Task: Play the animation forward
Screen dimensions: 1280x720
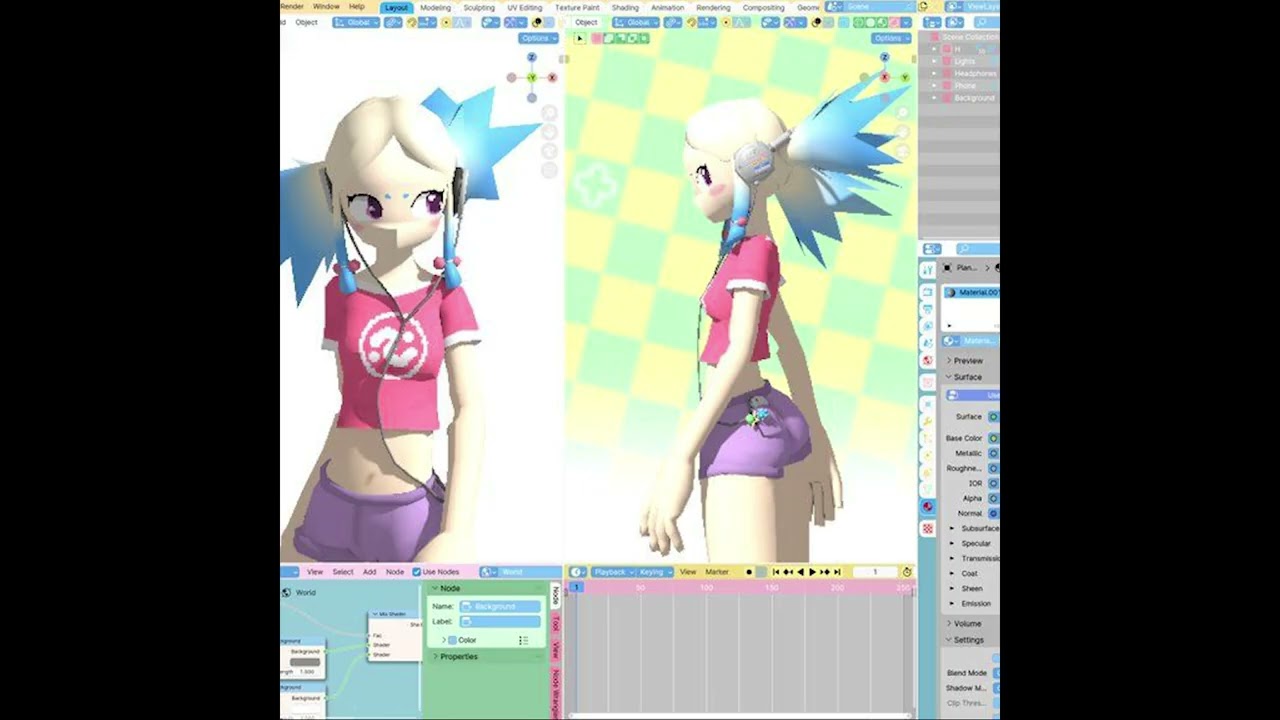Action: [x=812, y=572]
